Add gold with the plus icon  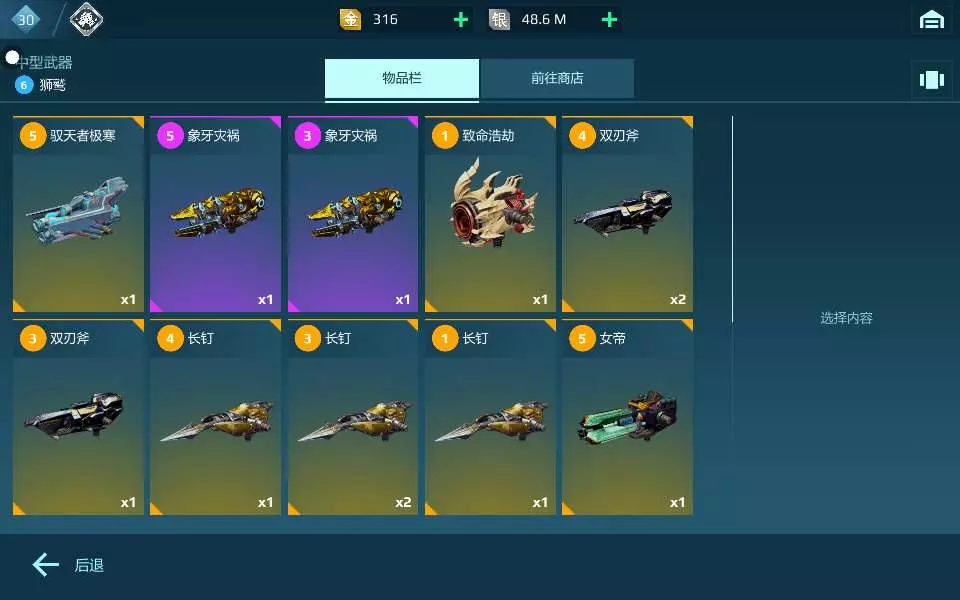461,20
